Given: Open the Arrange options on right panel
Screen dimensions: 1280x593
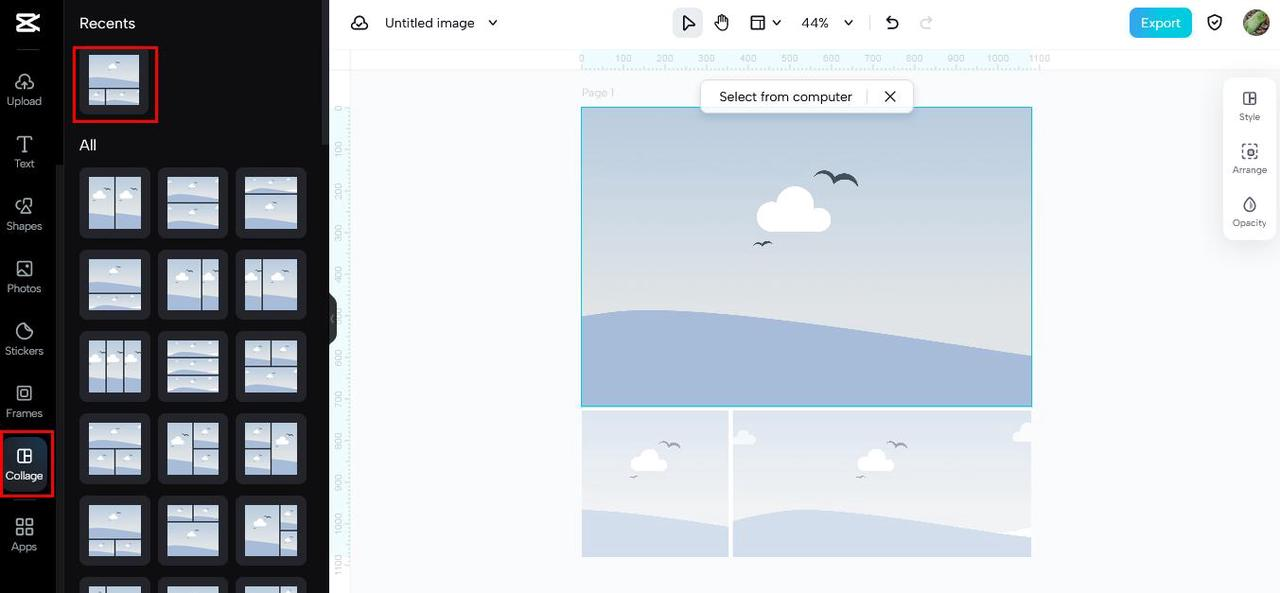Looking at the screenshot, I should (x=1249, y=158).
